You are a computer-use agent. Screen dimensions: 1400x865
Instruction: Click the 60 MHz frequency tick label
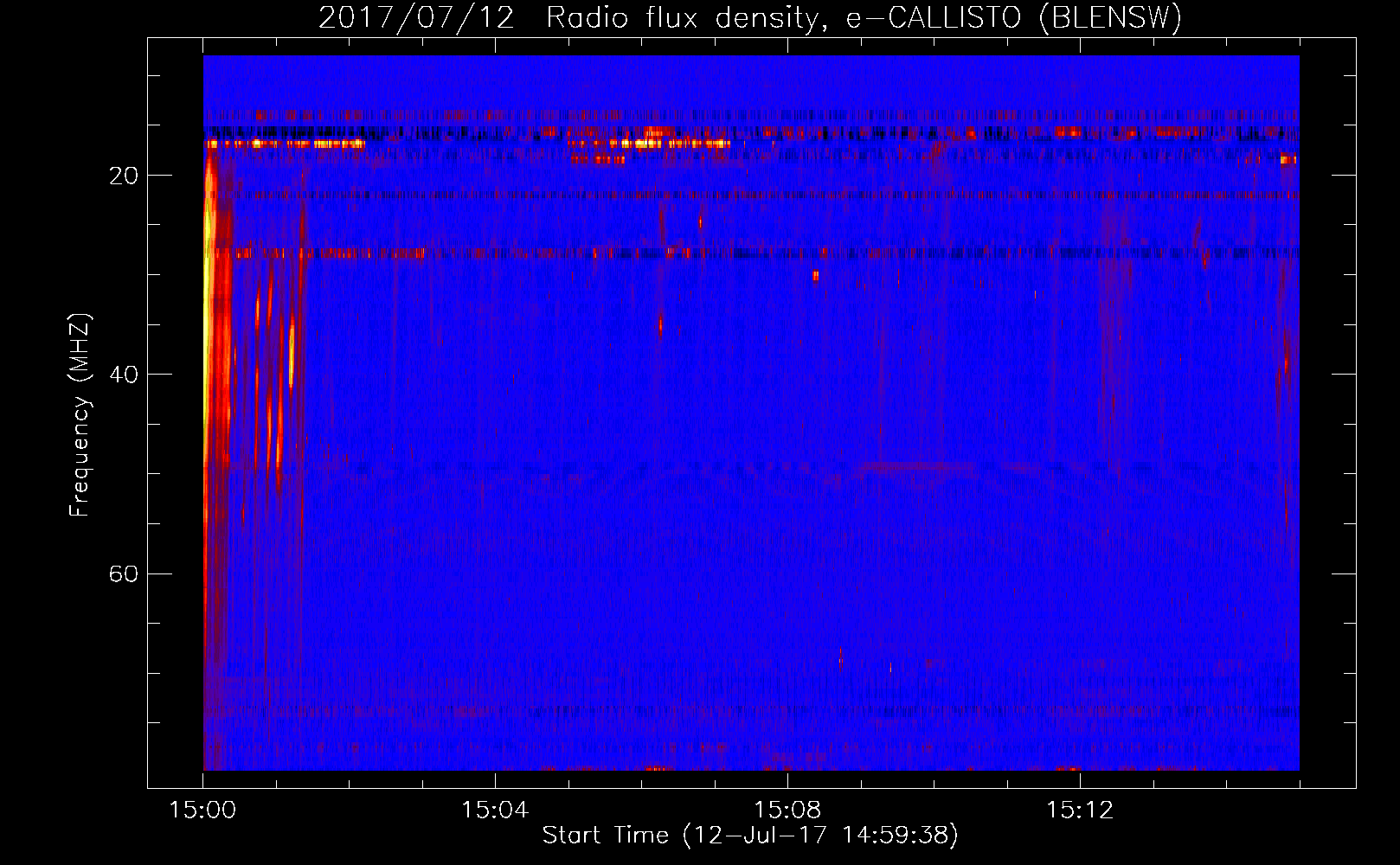point(124,574)
